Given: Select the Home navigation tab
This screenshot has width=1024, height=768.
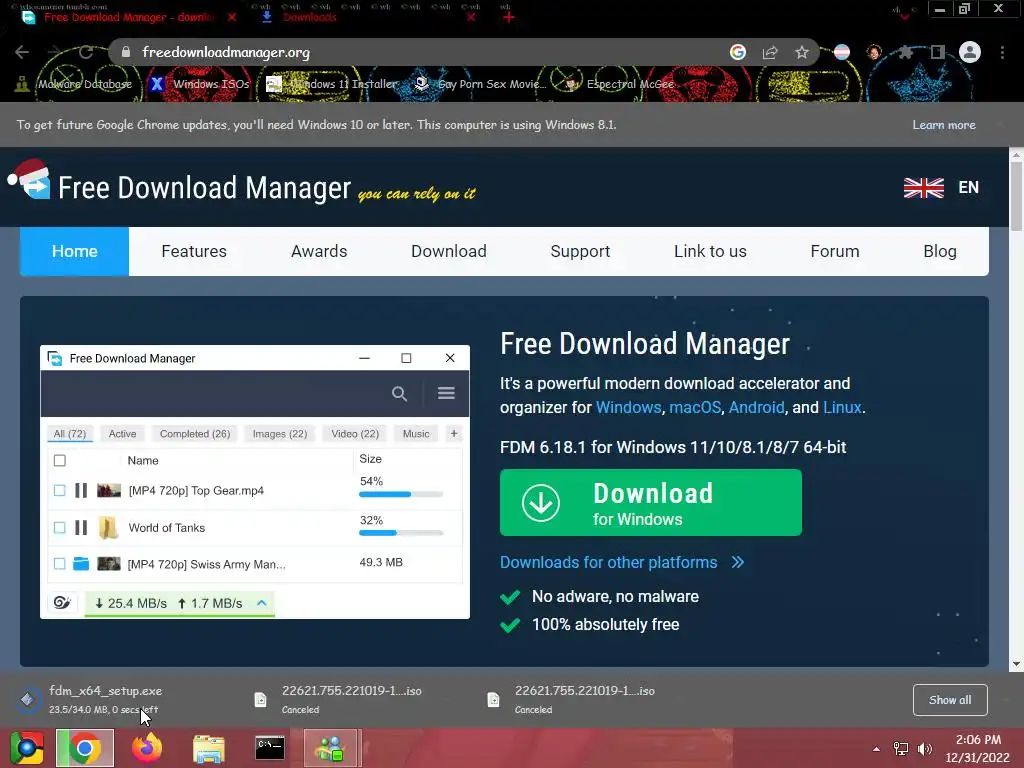Looking at the screenshot, I should tap(74, 251).
